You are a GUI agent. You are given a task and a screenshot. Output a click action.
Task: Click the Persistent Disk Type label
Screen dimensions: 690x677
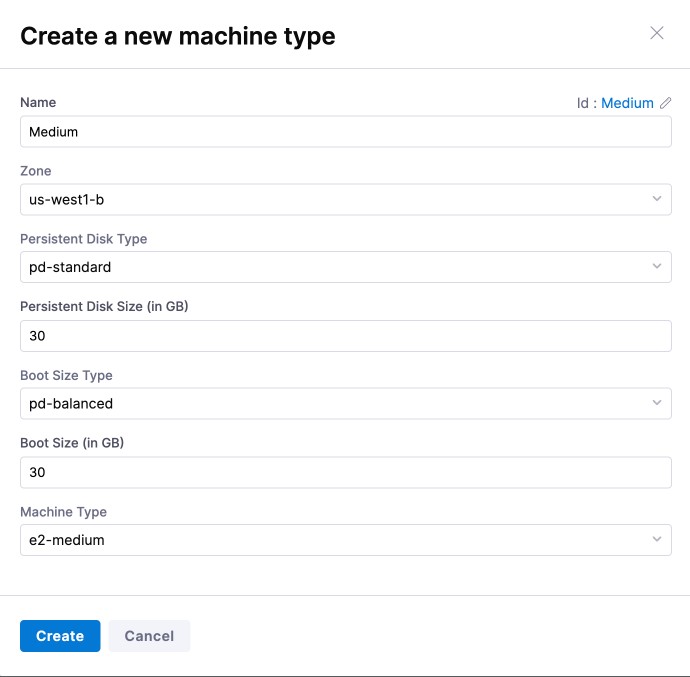tap(84, 239)
